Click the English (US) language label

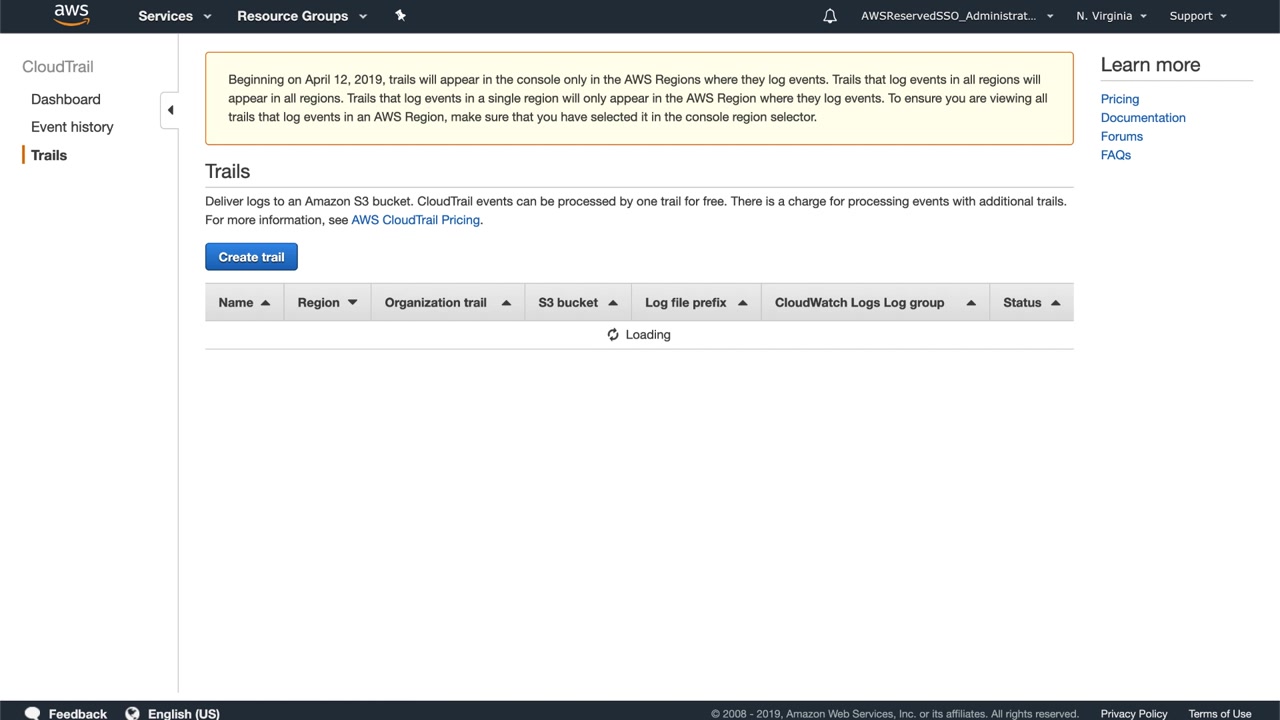click(184, 714)
